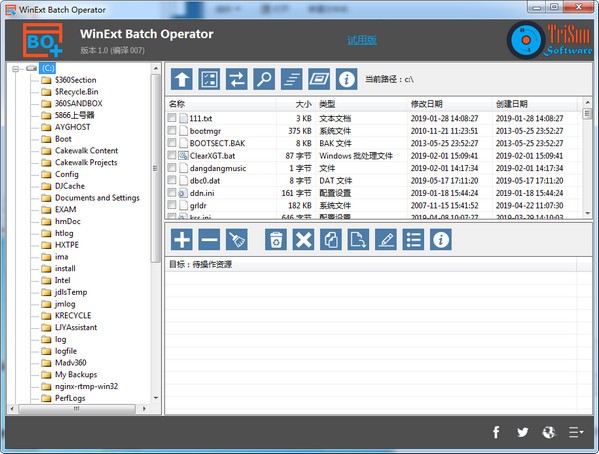599x454 pixels.
Task: Click the parallelogram frame toolbar icon
Action: (x=319, y=79)
